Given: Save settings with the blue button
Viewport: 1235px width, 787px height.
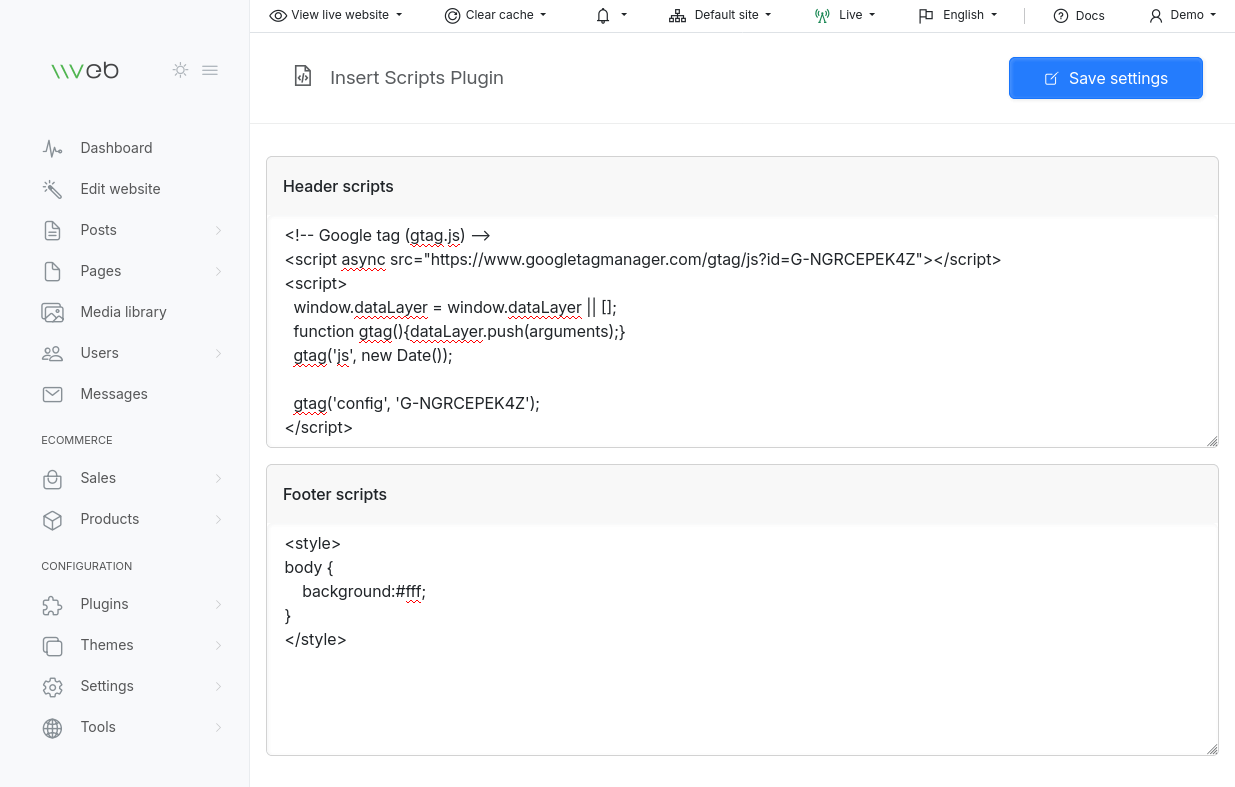Looking at the screenshot, I should coord(1106,78).
